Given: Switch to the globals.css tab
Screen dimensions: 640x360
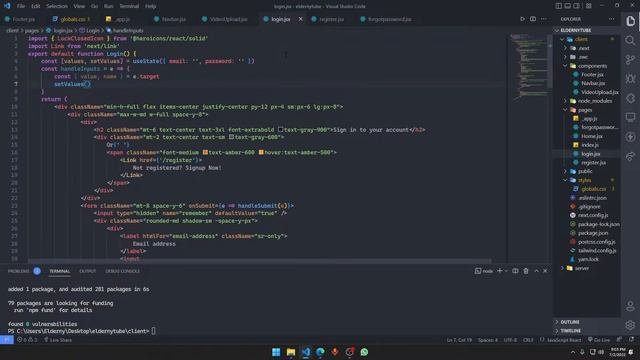Looking at the screenshot, I should 73,19.
